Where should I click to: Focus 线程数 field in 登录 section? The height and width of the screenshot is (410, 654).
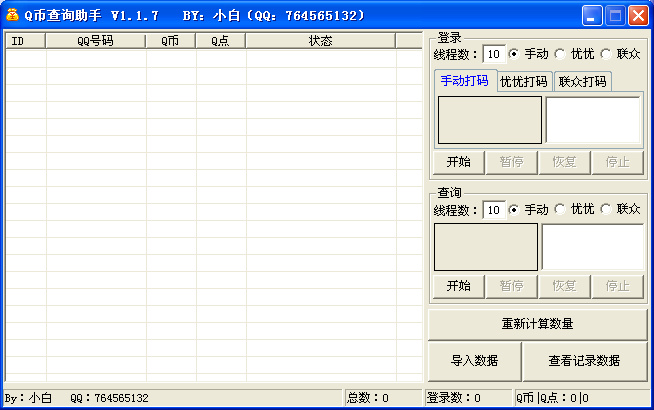click(x=494, y=54)
